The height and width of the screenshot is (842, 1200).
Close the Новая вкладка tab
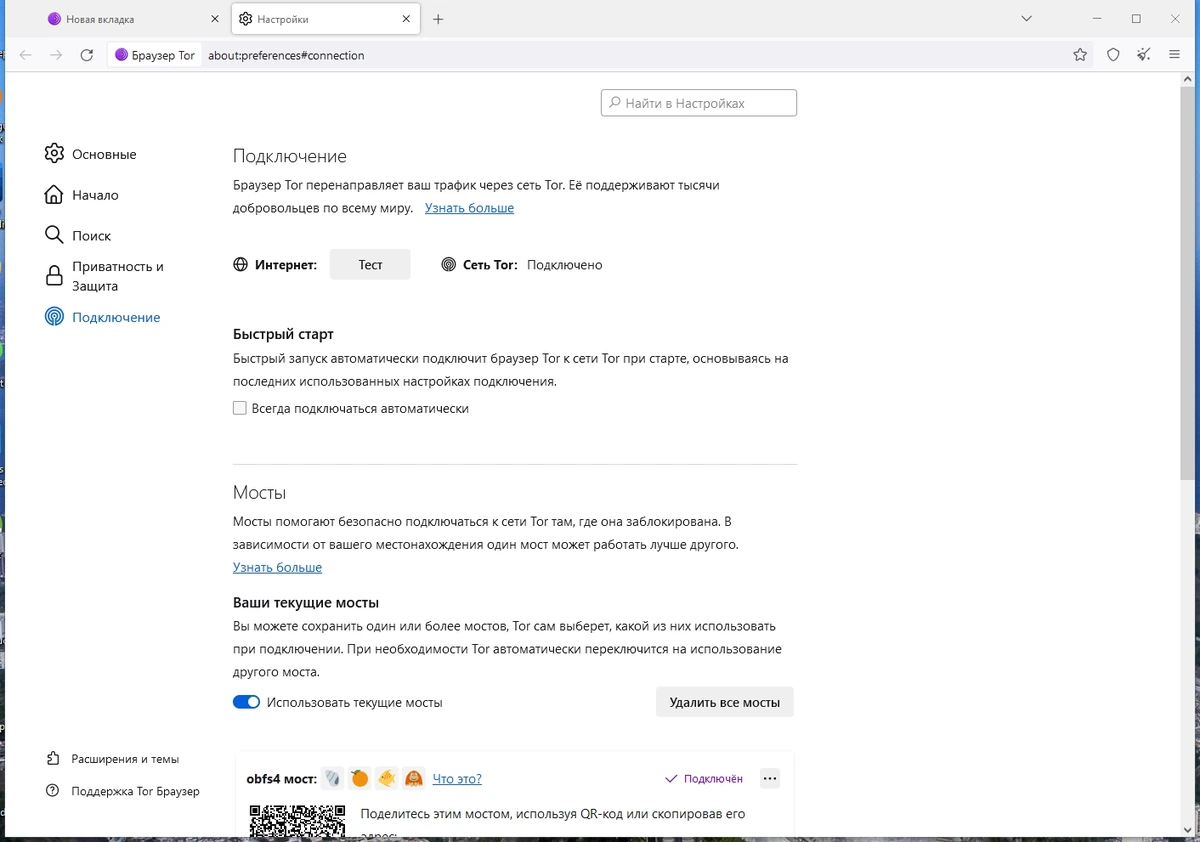[214, 19]
